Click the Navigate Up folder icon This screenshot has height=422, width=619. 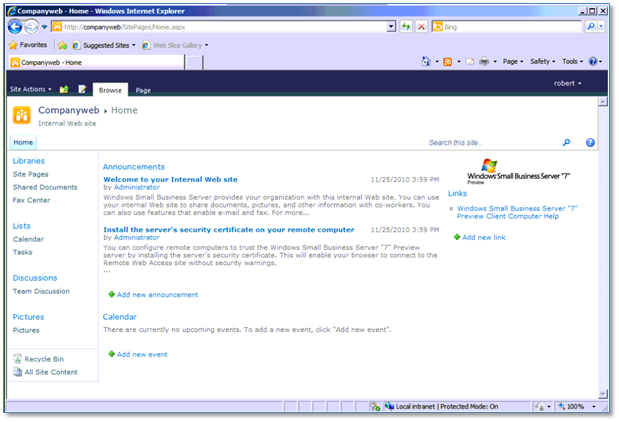[x=64, y=90]
